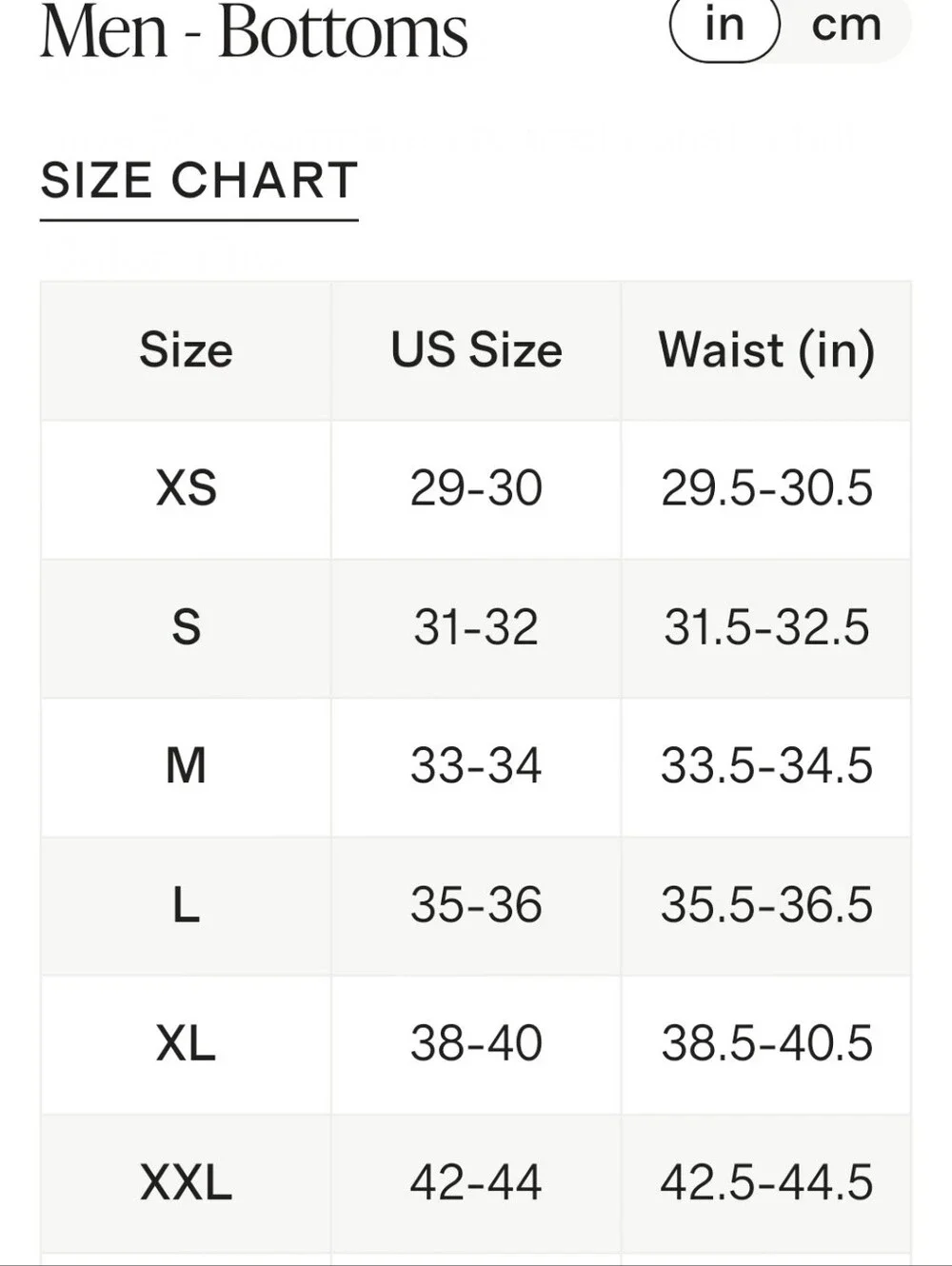Viewport: 952px width, 1266px height.
Task: Select the XS size row label
Action: pos(186,488)
